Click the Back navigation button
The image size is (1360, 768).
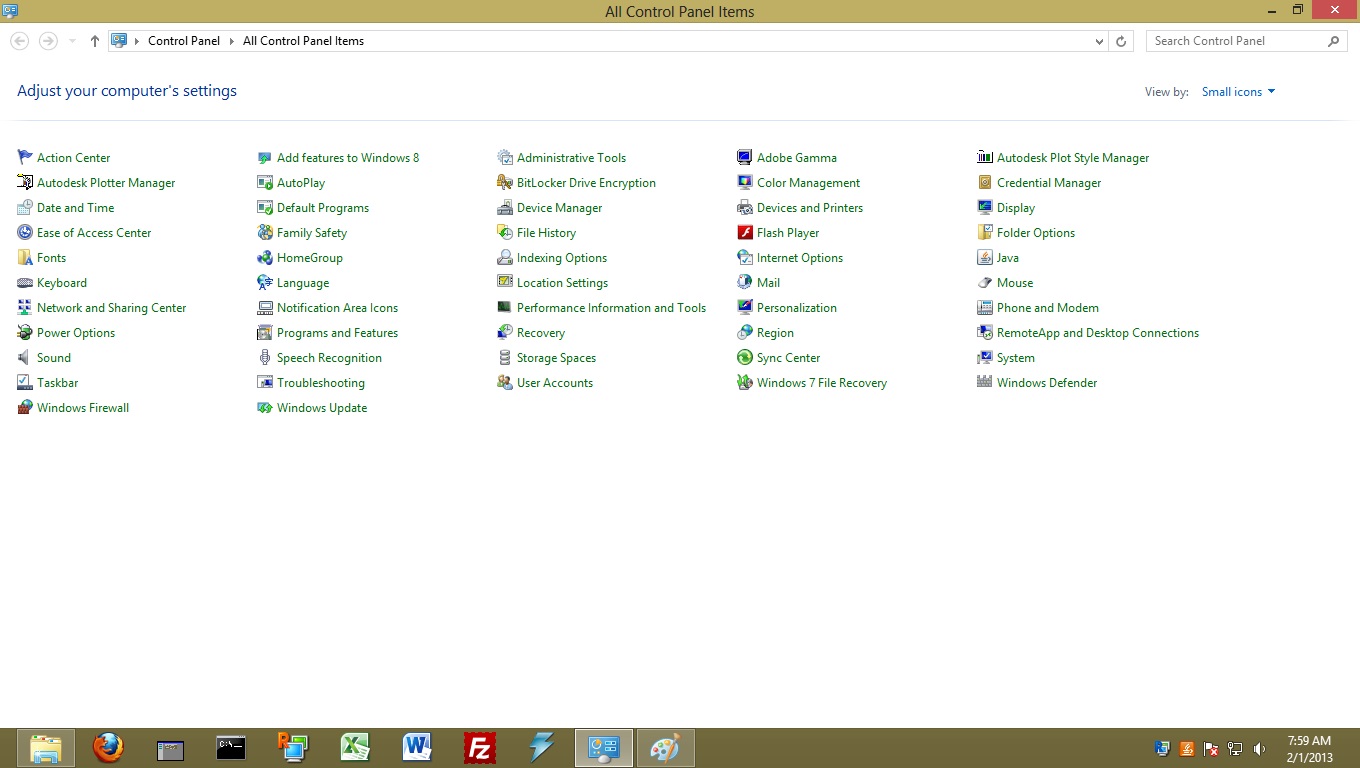(19, 41)
